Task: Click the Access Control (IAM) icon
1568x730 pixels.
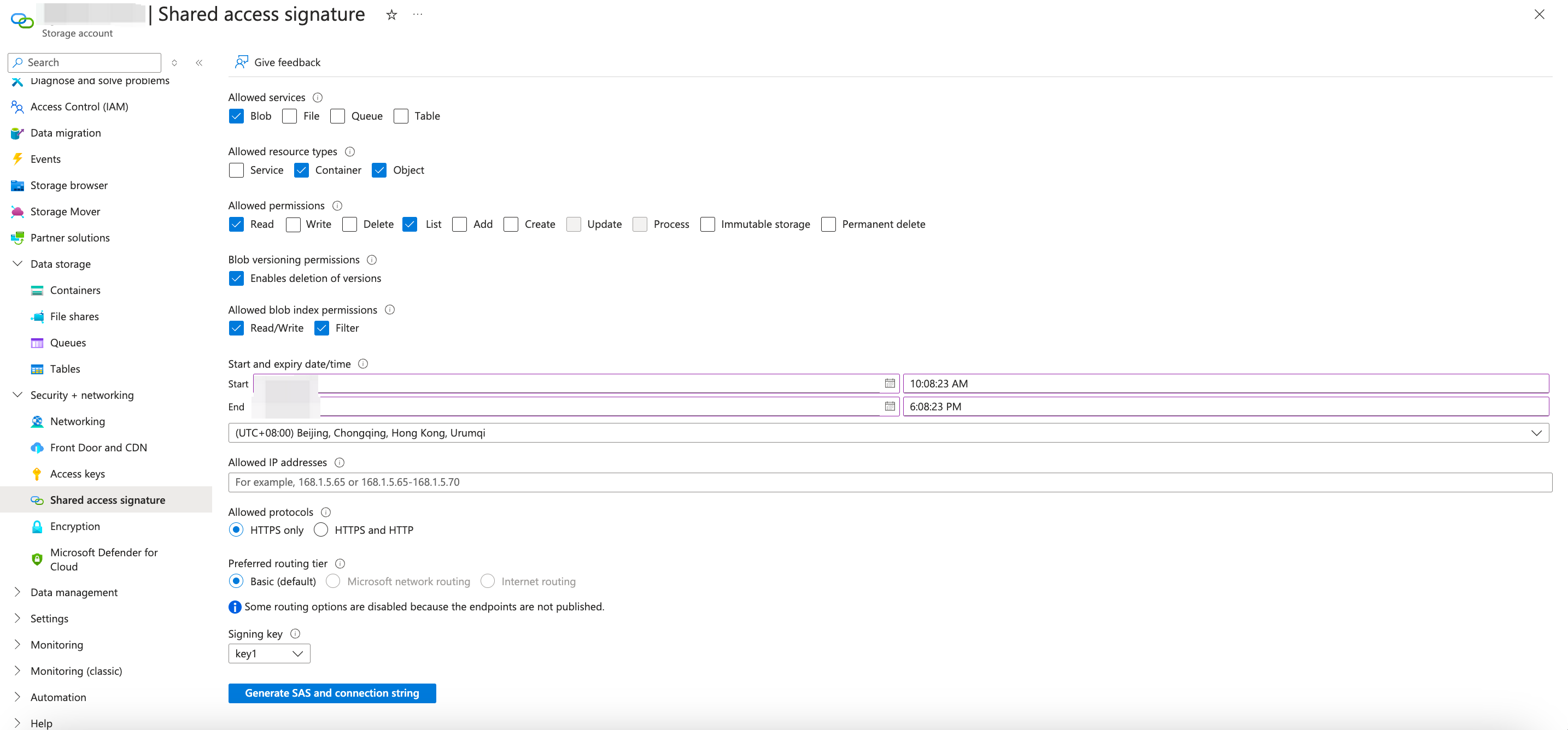Action: [x=17, y=107]
